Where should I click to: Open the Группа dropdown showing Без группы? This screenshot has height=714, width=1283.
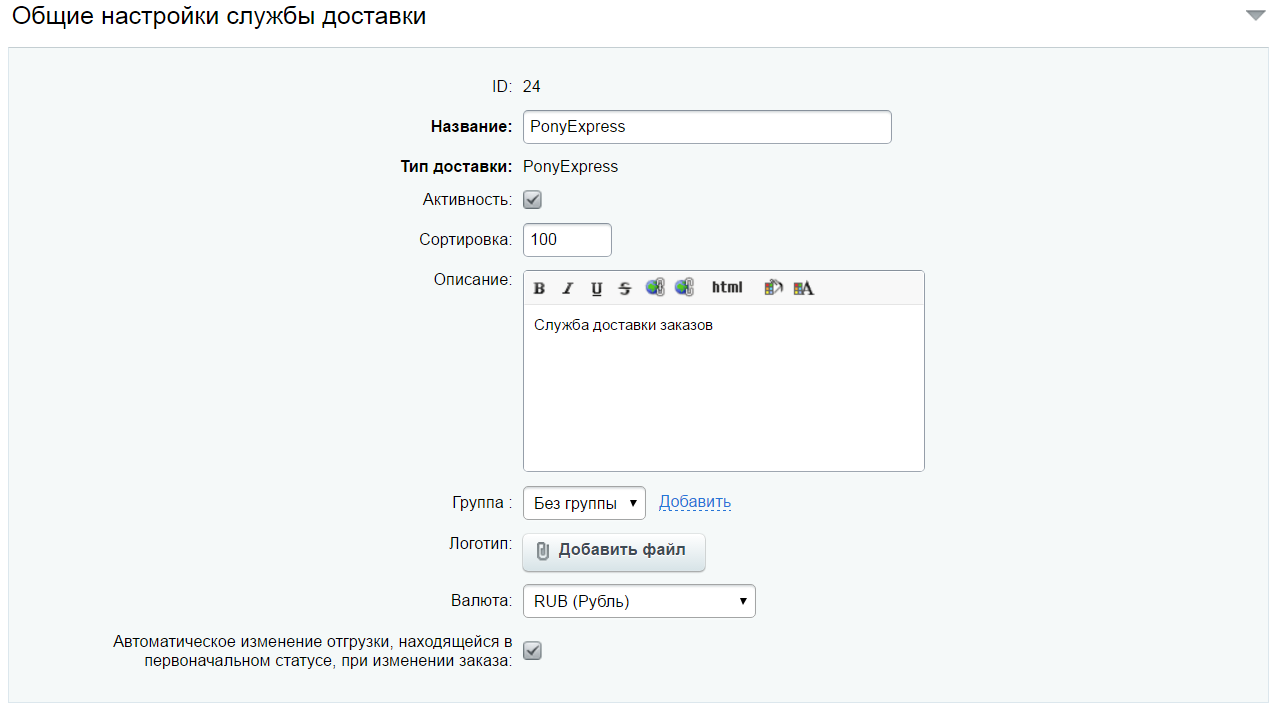[584, 502]
